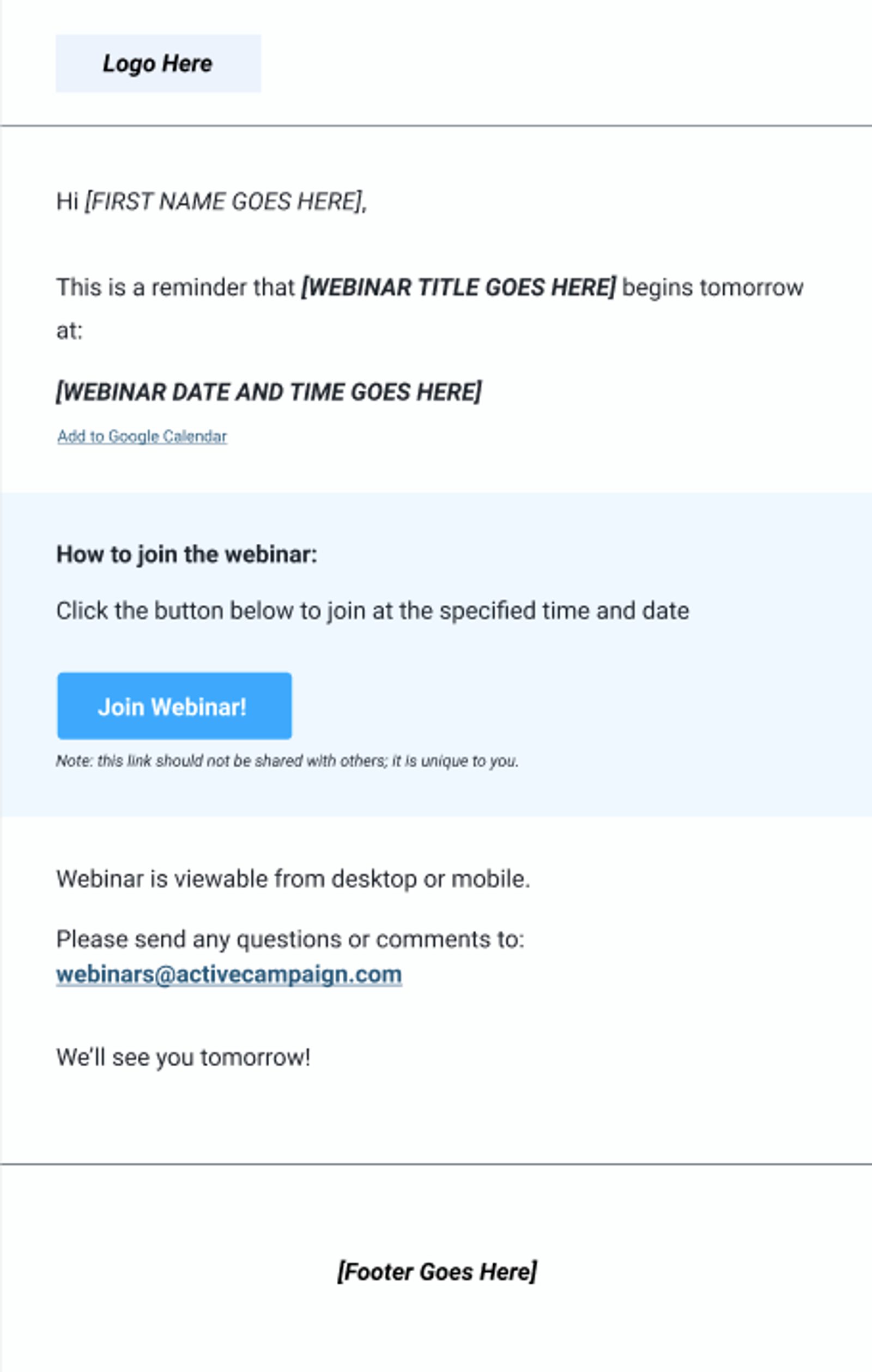The image size is (872, 1372).
Task: Click the horizontal divider above the footer
Action: coord(436,1164)
